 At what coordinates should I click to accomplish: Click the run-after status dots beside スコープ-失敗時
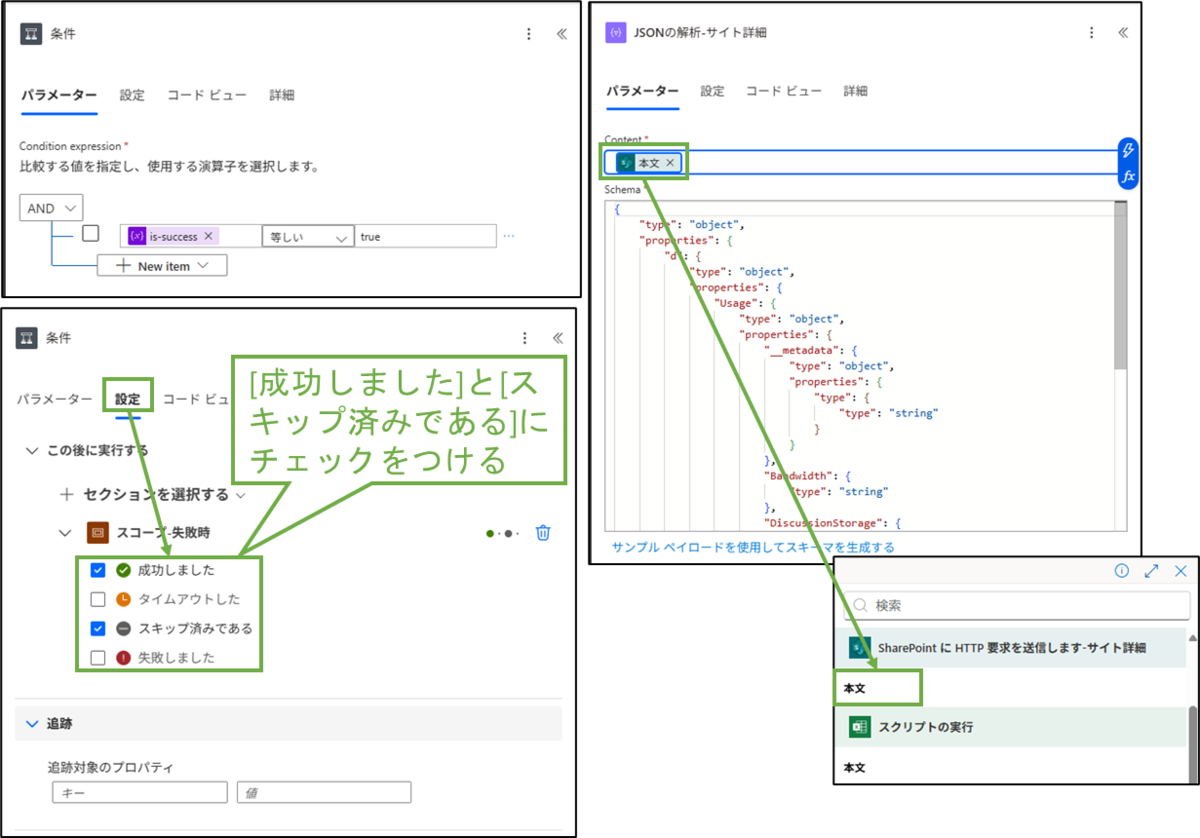(504, 533)
